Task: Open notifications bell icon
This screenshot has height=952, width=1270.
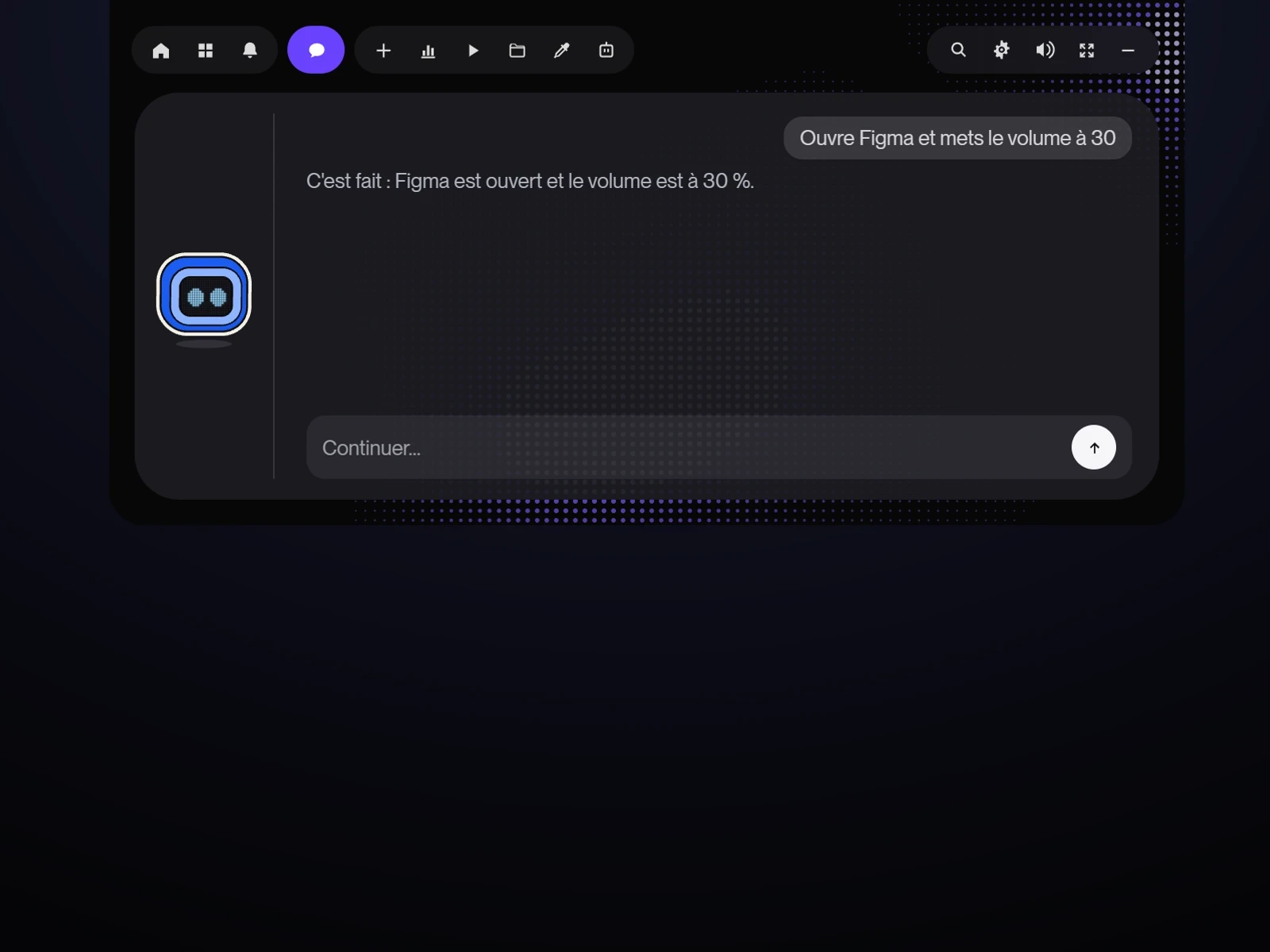Action: (250, 51)
